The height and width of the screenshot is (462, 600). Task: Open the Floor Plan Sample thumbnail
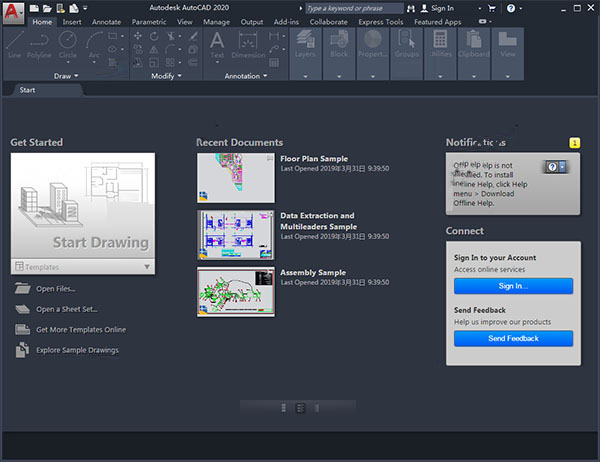coord(235,176)
